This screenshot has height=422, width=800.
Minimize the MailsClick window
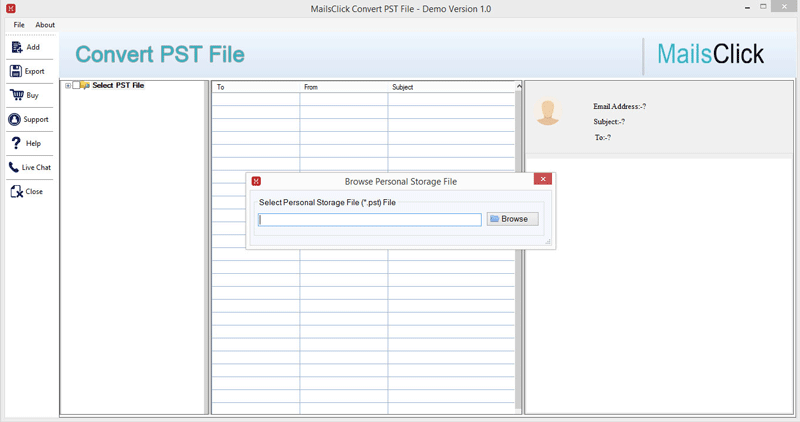point(747,8)
